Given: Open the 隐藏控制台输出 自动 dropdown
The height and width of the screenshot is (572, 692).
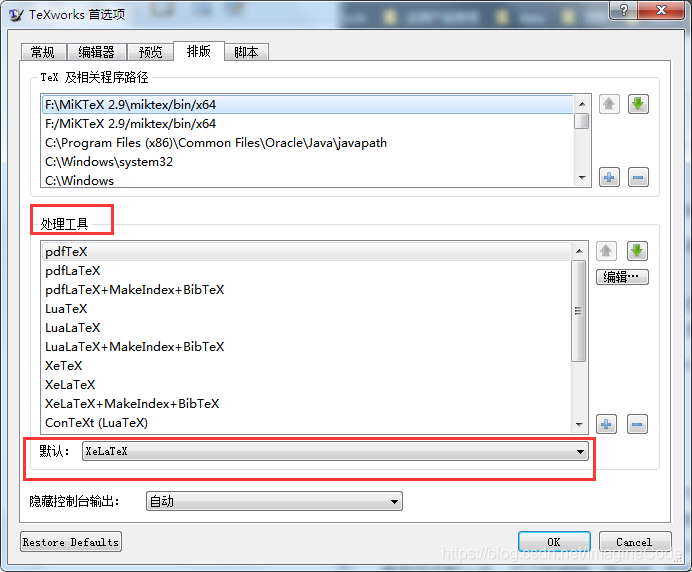Looking at the screenshot, I should click(x=274, y=501).
